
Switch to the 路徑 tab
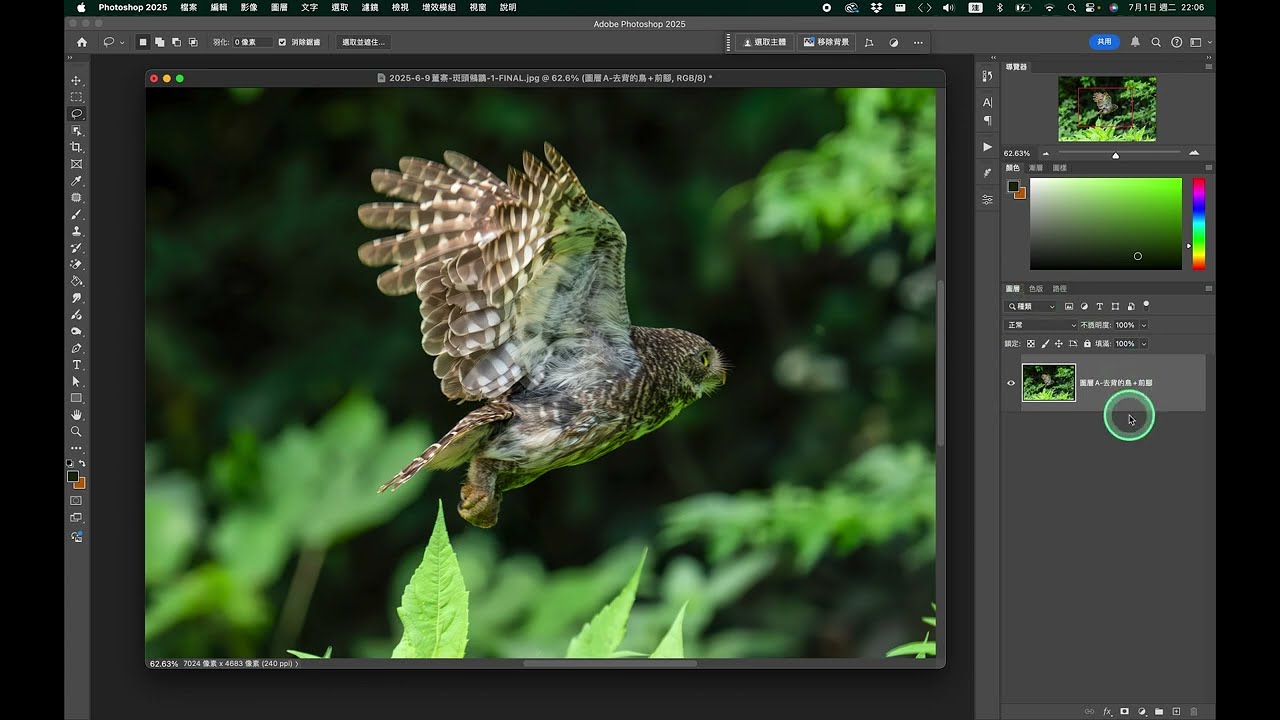(x=1059, y=288)
